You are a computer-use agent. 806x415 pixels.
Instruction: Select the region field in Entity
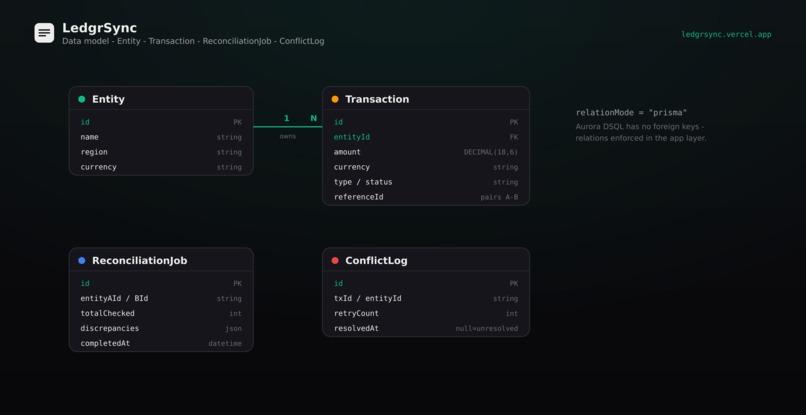(x=161, y=152)
